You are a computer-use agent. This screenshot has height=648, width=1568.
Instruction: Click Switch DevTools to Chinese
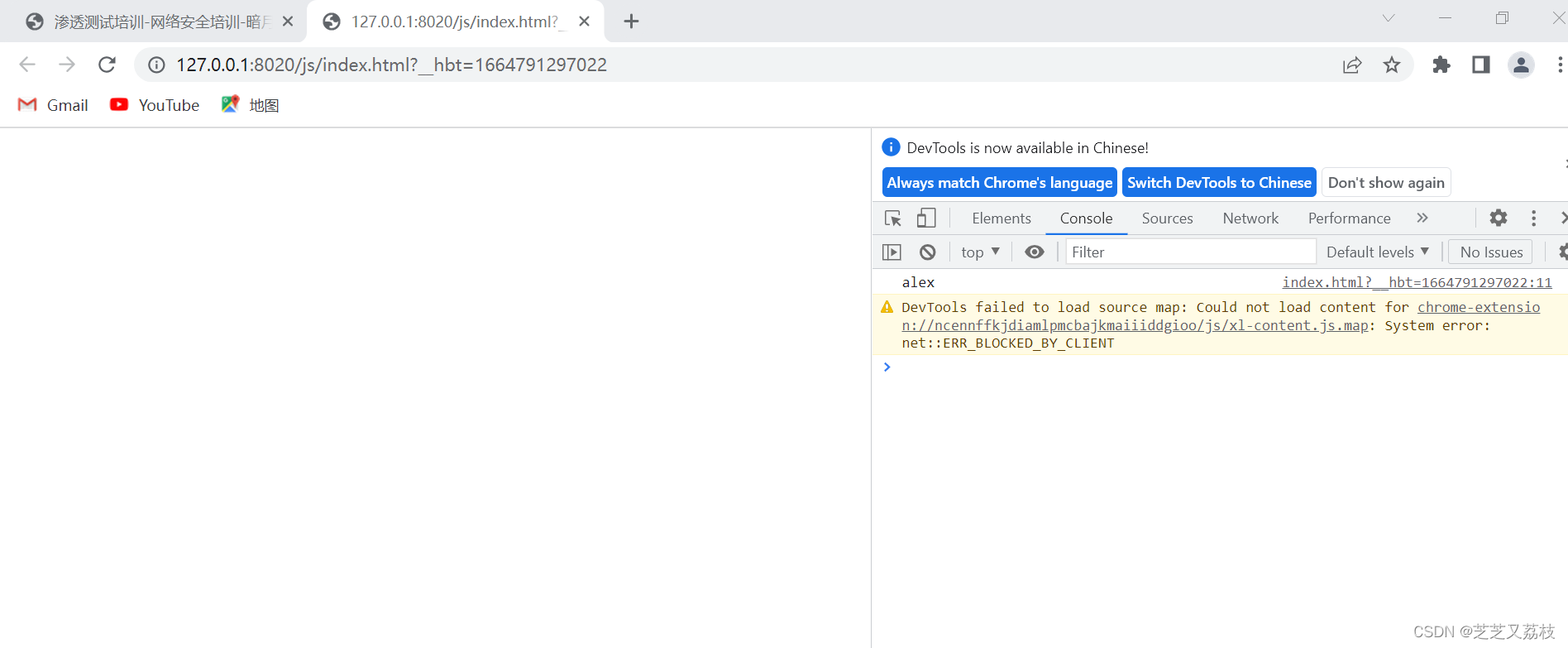pyautogui.click(x=1219, y=183)
